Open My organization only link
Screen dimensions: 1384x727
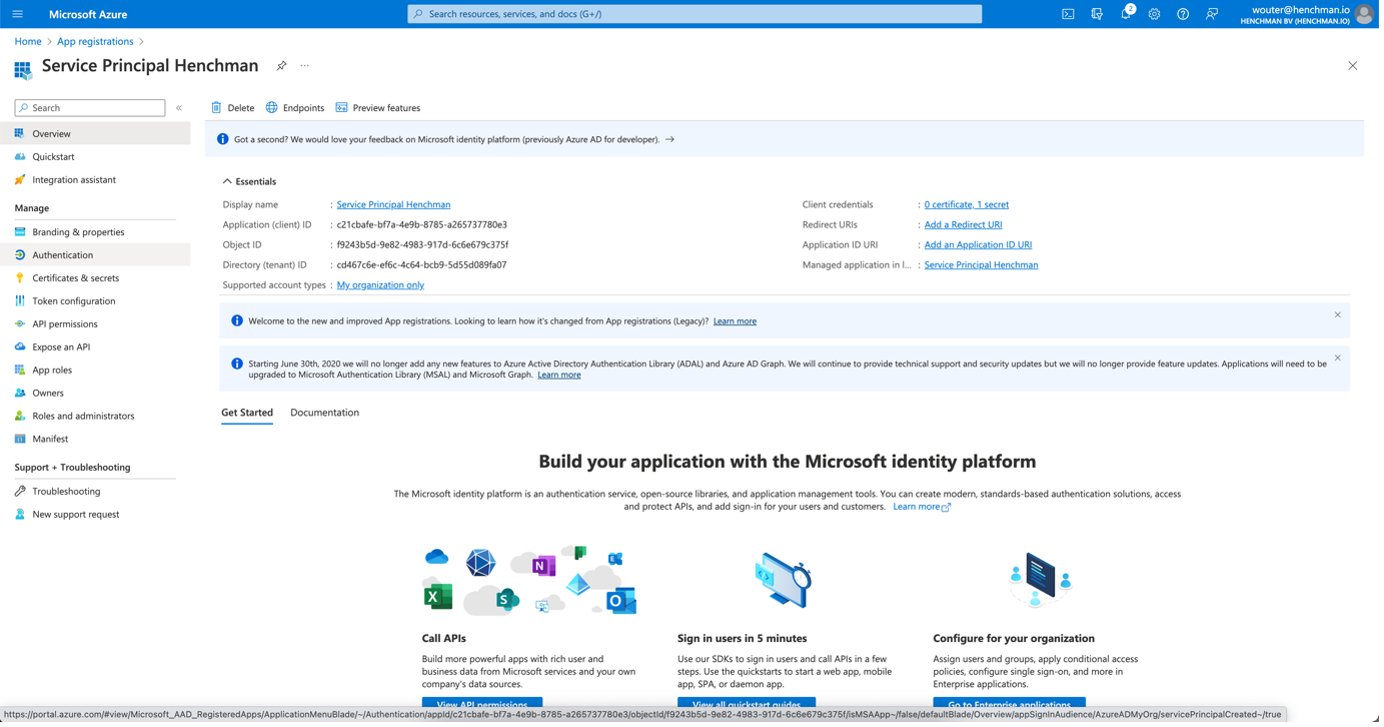pyautogui.click(x=381, y=286)
